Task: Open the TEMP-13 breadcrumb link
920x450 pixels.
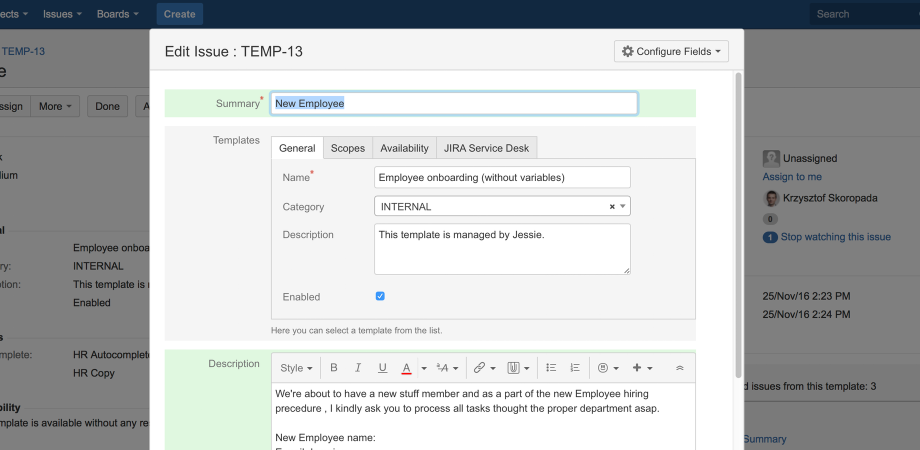Action: click(x=23, y=51)
